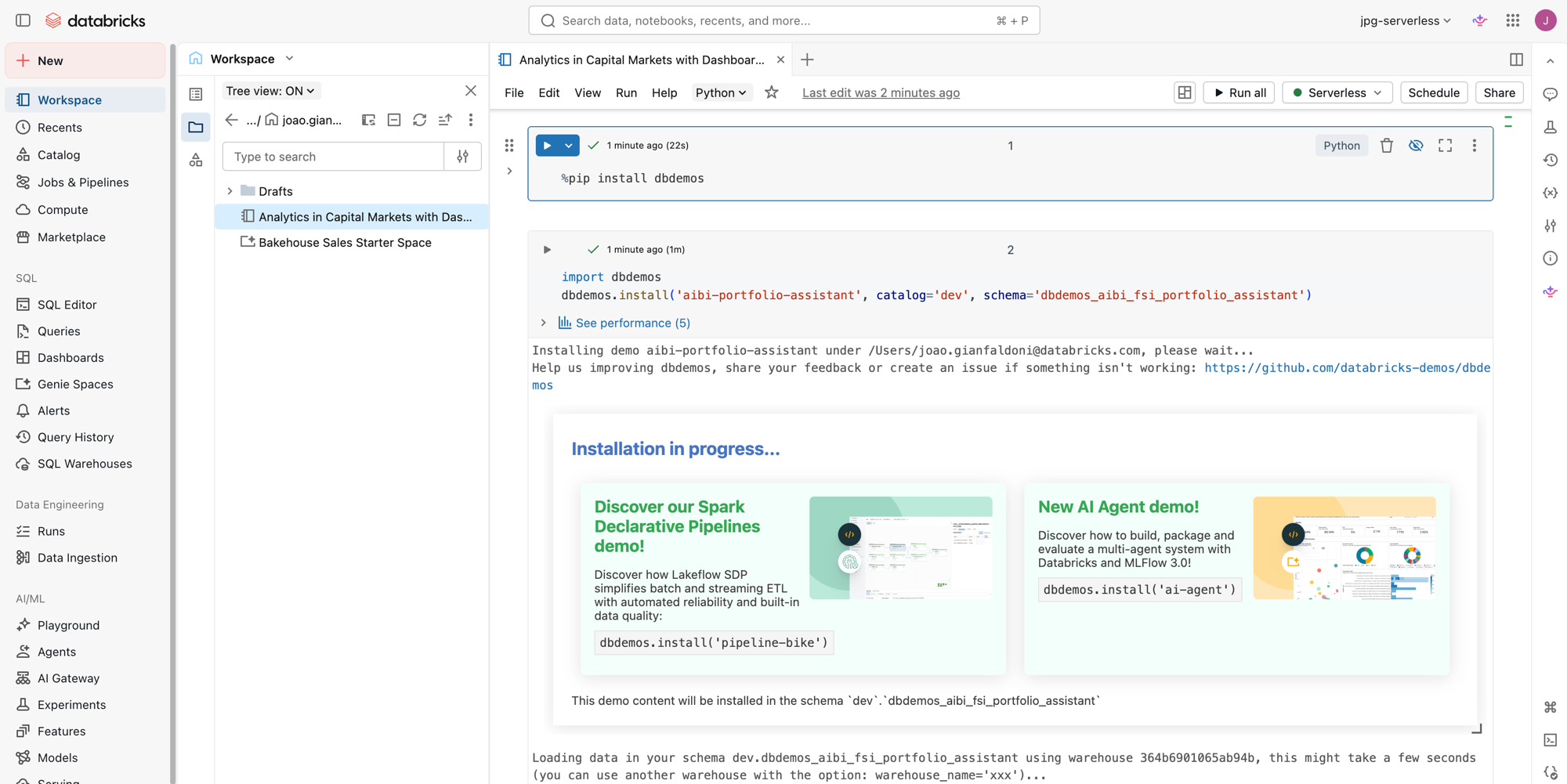Open version history in right sidebar
This screenshot has width=1567, height=784.
coord(1551,160)
